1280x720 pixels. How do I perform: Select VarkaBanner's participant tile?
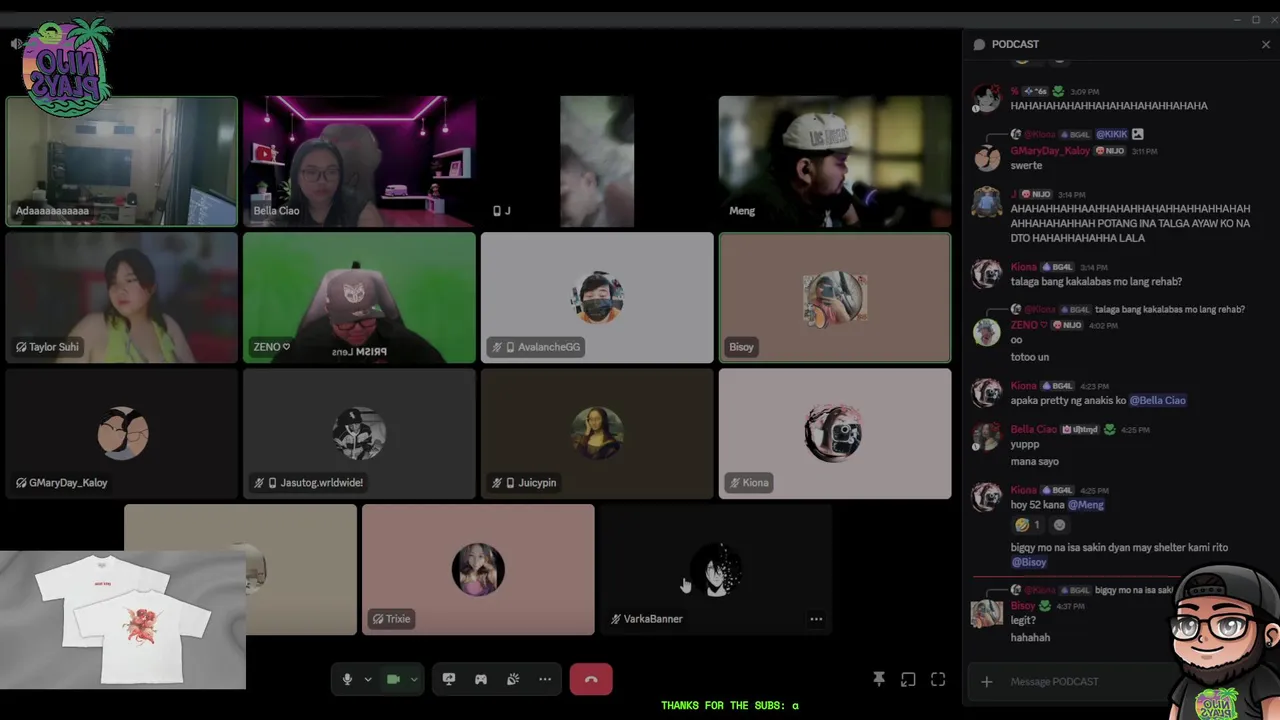click(716, 570)
